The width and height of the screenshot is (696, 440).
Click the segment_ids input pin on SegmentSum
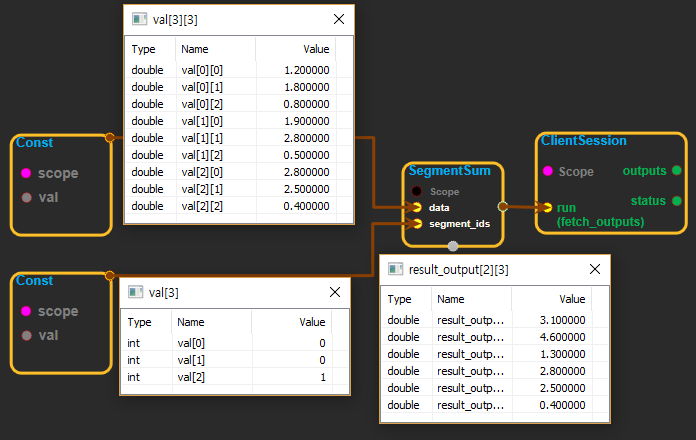(417, 224)
